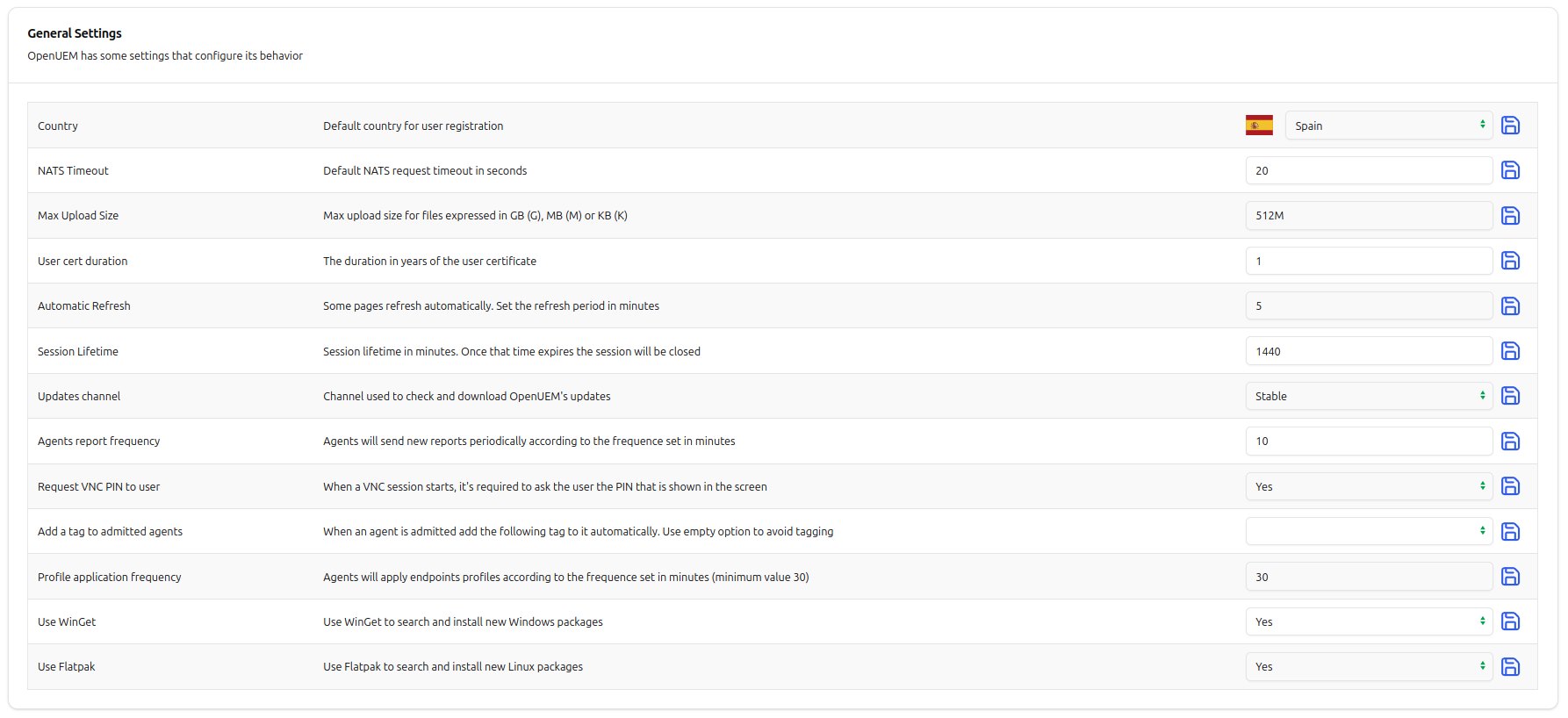Click 'Use Flatpak to search and install' description
The height and width of the screenshot is (718, 1568).
click(x=453, y=667)
